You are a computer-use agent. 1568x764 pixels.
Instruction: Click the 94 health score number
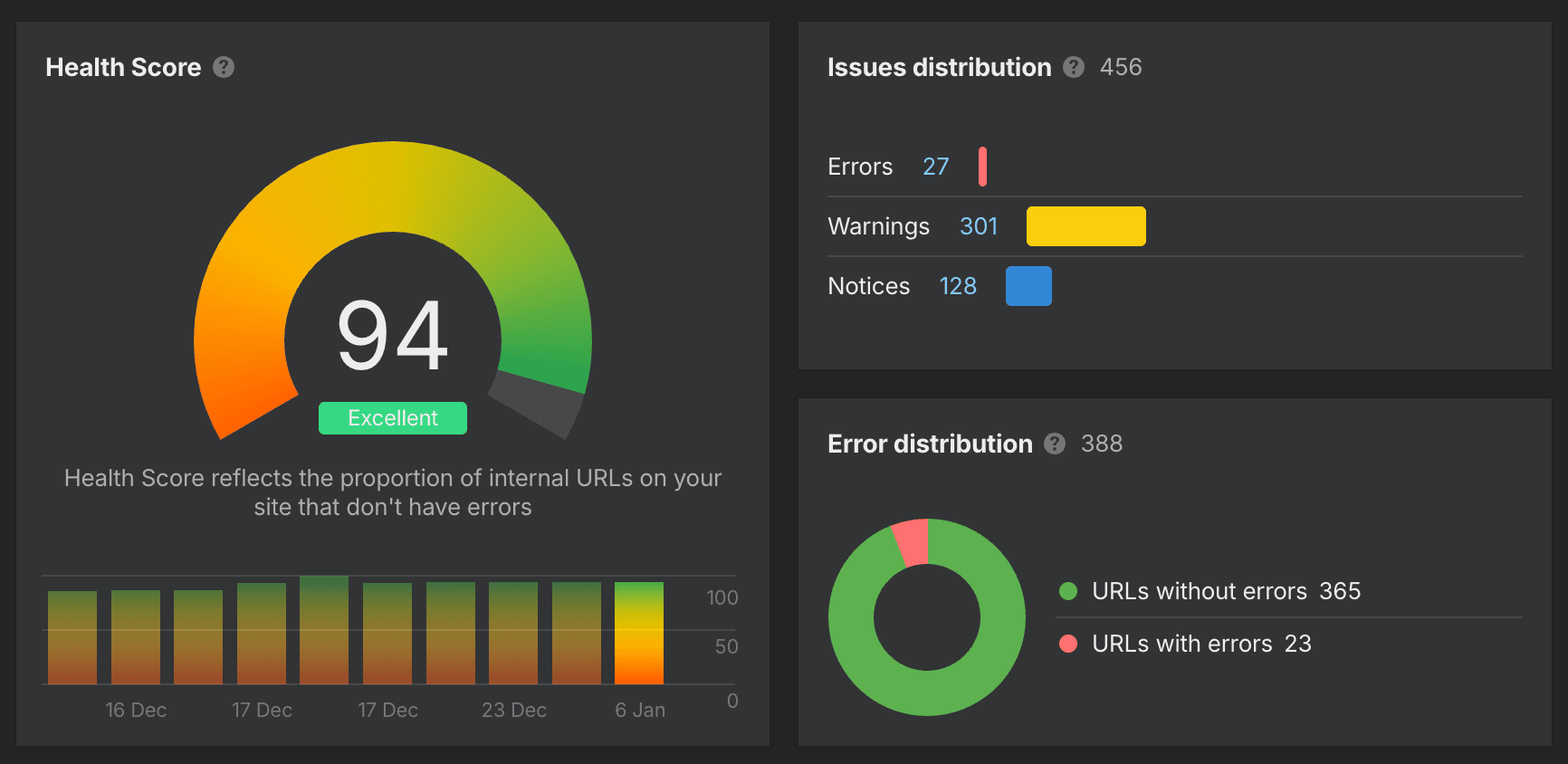pyautogui.click(x=393, y=336)
